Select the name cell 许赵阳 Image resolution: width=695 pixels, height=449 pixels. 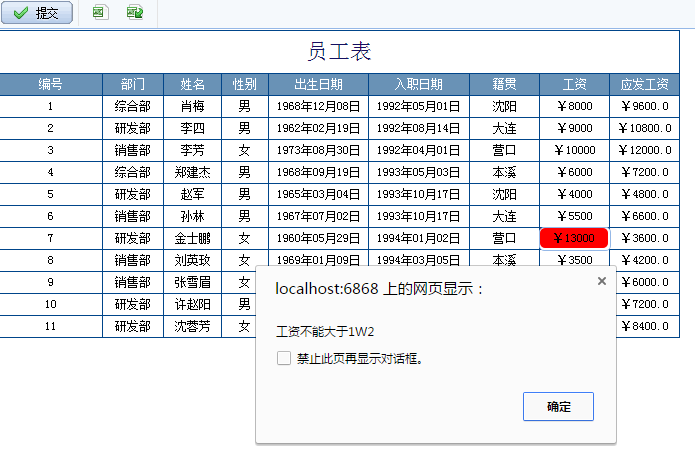coord(192,304)
